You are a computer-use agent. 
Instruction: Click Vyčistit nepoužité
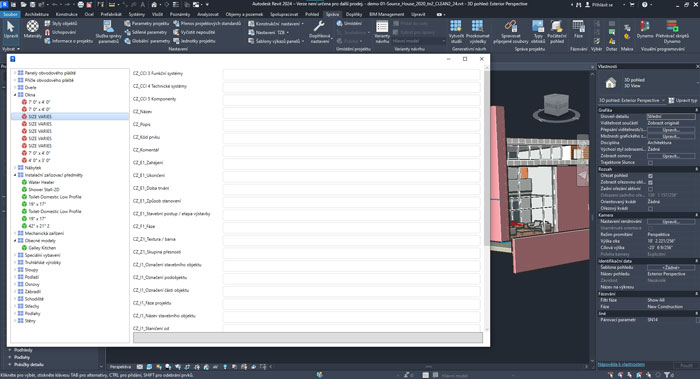coord(194,32)
